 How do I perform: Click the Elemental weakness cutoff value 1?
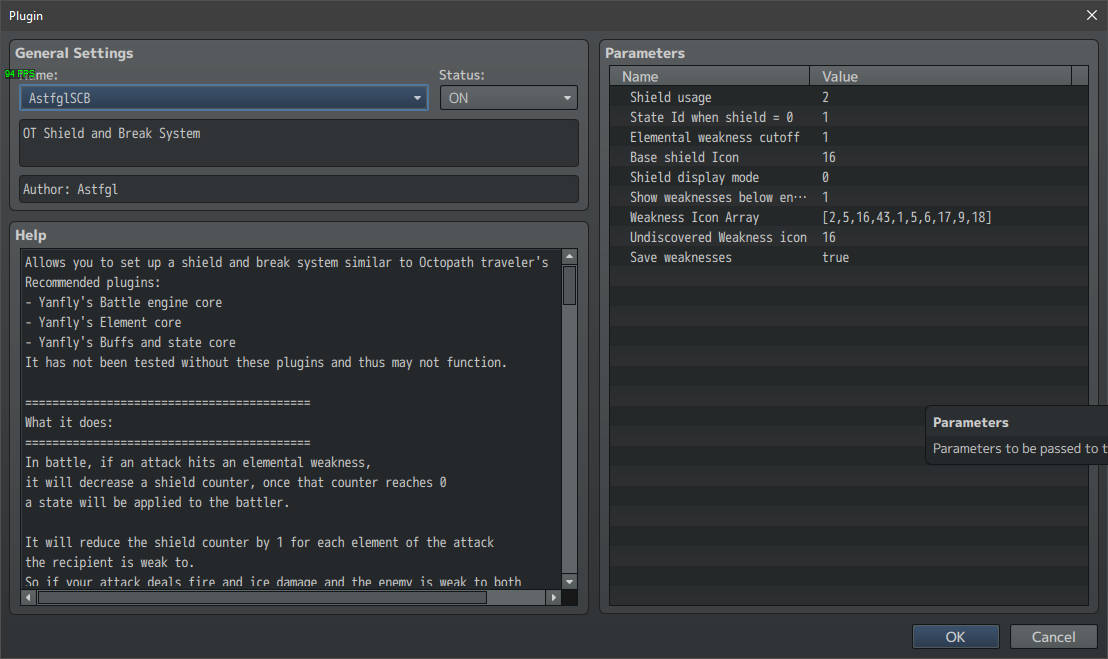pyautogui.click(x=825, y=138)
